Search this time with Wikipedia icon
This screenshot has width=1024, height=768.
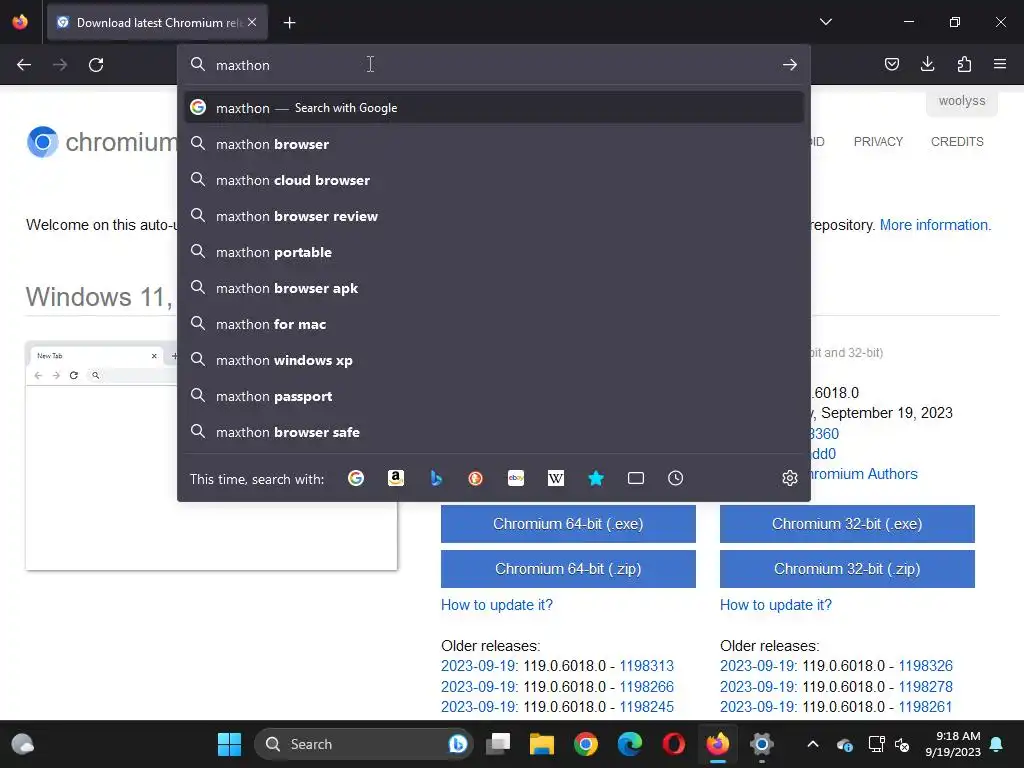[556, 479]
